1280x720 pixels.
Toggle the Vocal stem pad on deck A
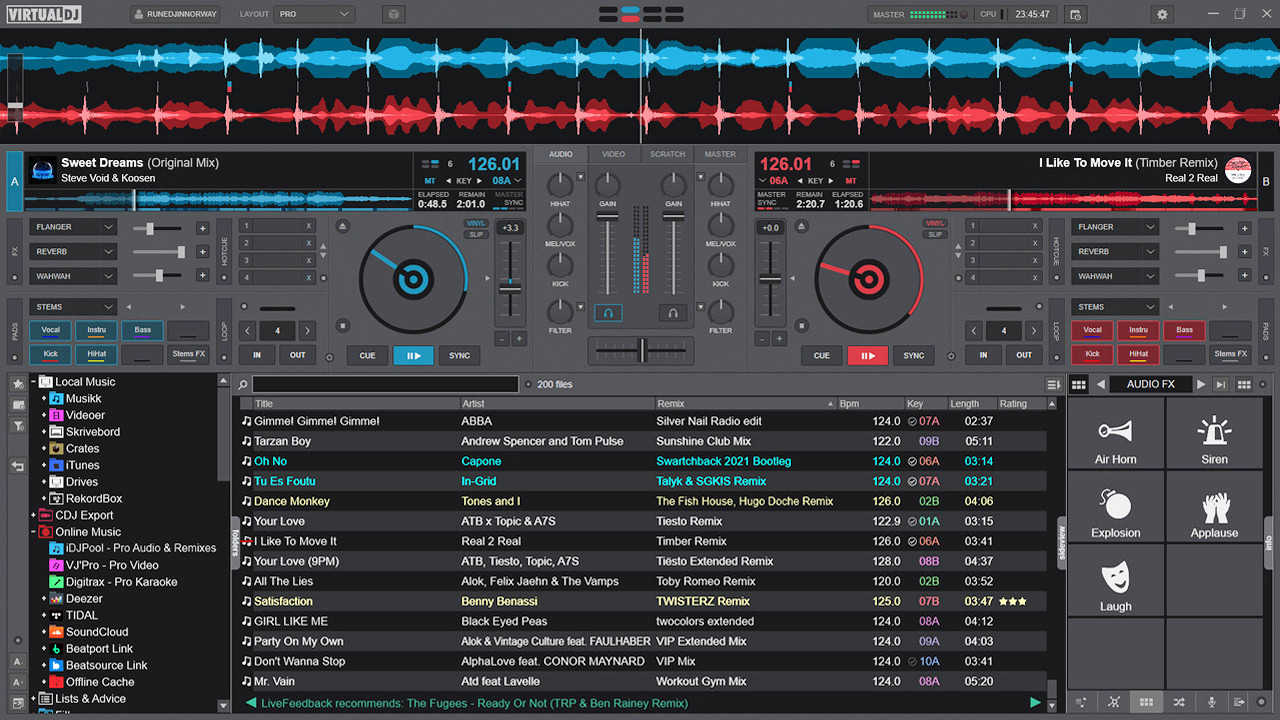[50, 330]
